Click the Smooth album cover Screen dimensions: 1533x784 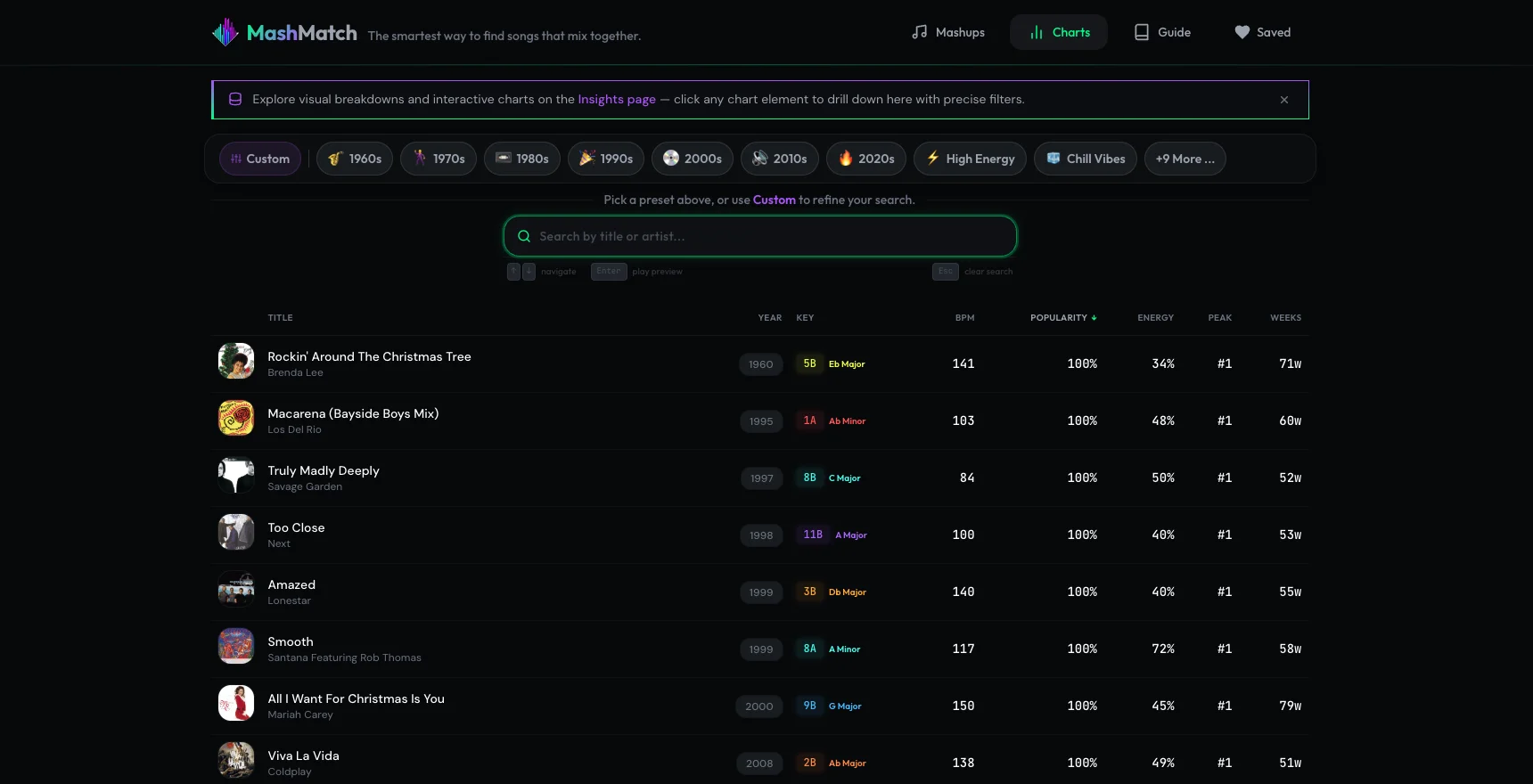point(236,646)
